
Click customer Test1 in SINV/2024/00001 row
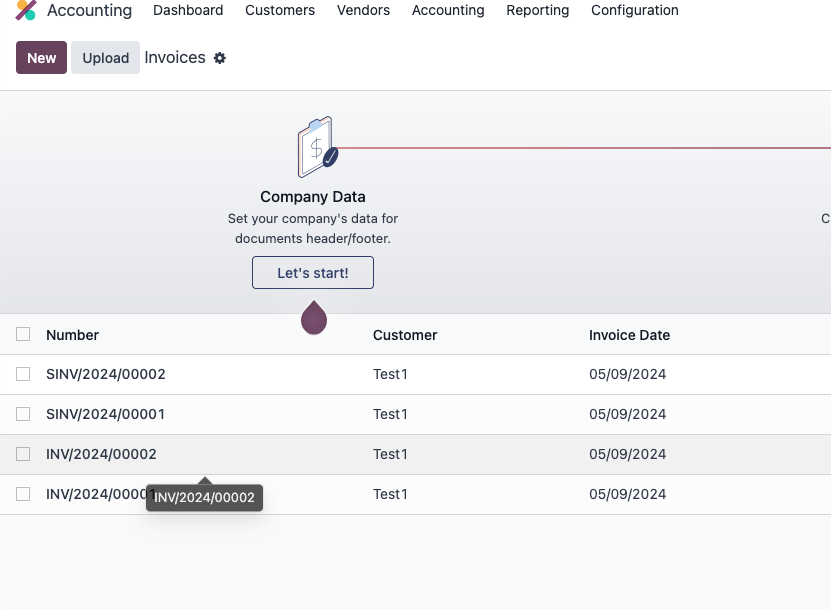click(391, 414)
